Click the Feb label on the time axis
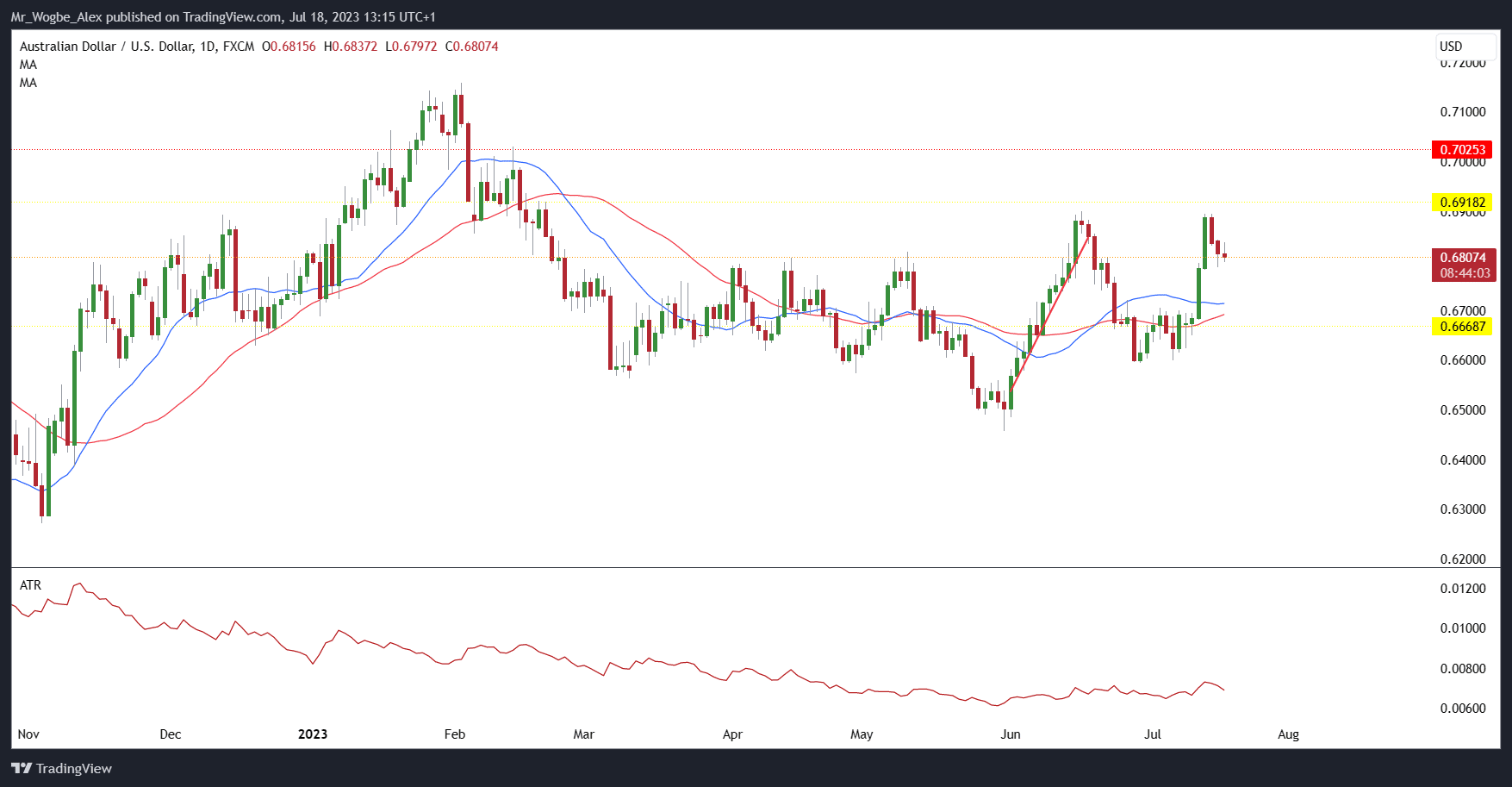 [x=455, y=734]
